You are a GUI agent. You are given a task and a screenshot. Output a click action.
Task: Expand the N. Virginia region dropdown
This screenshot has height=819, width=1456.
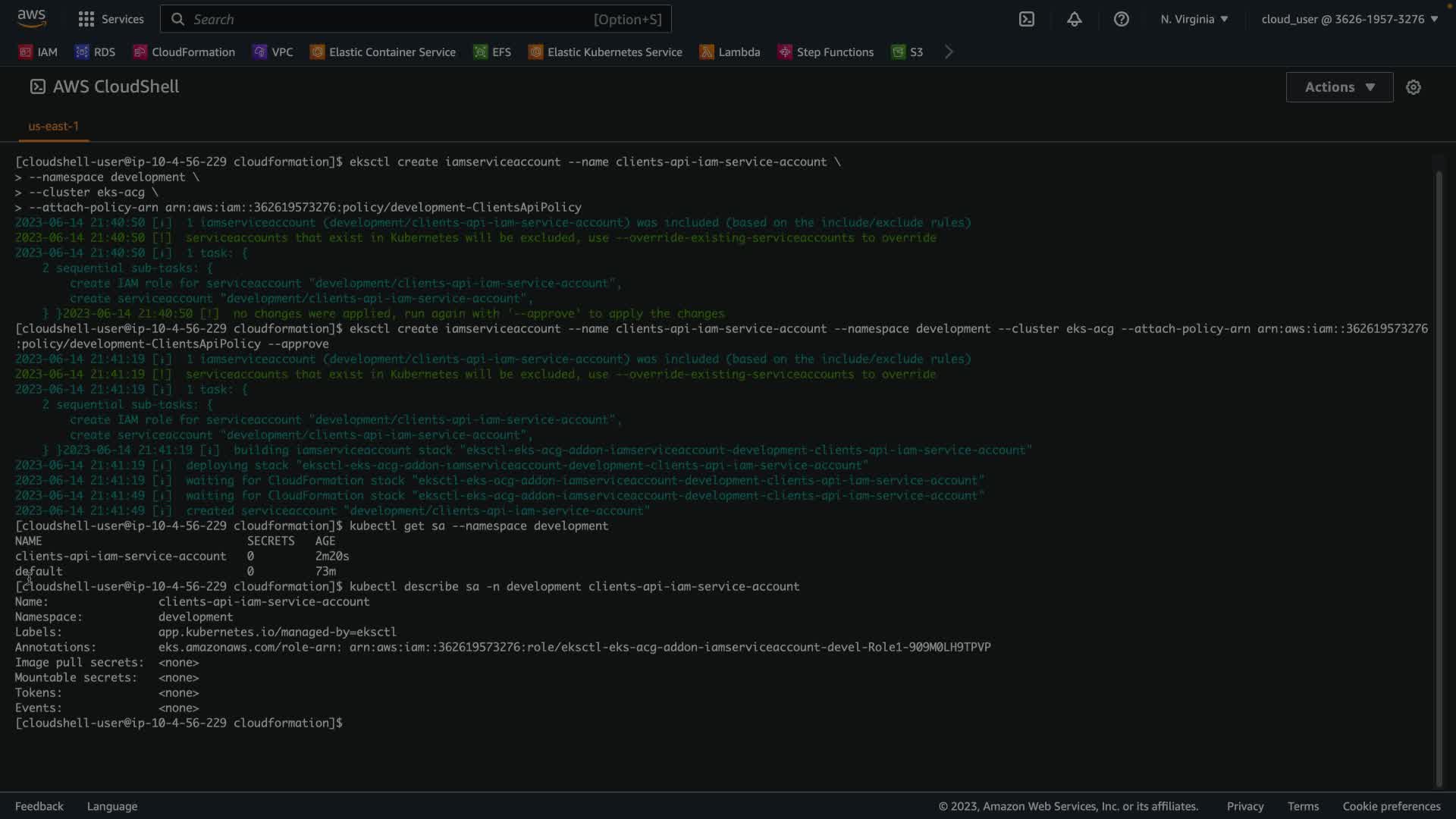point(1194,19)
